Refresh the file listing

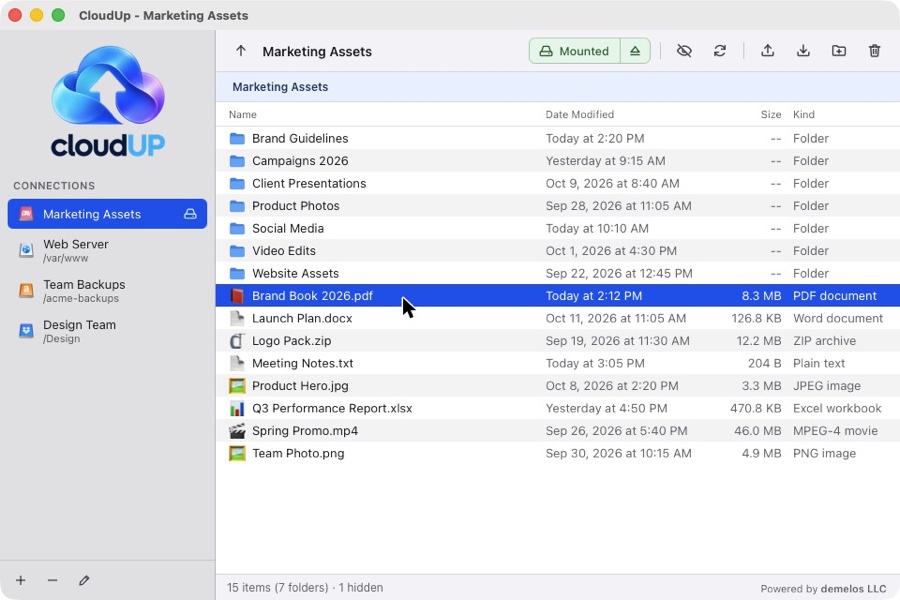coord(720,51)
